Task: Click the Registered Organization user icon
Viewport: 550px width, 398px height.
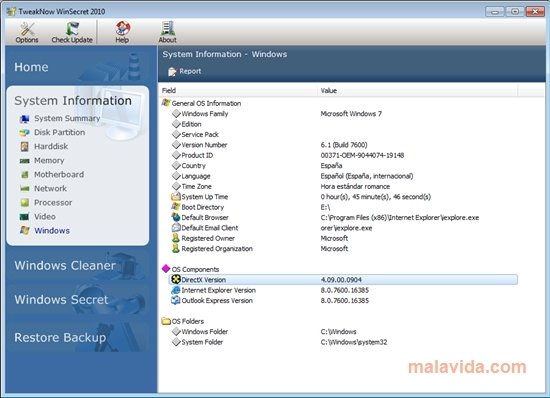Action: (176, 248)
